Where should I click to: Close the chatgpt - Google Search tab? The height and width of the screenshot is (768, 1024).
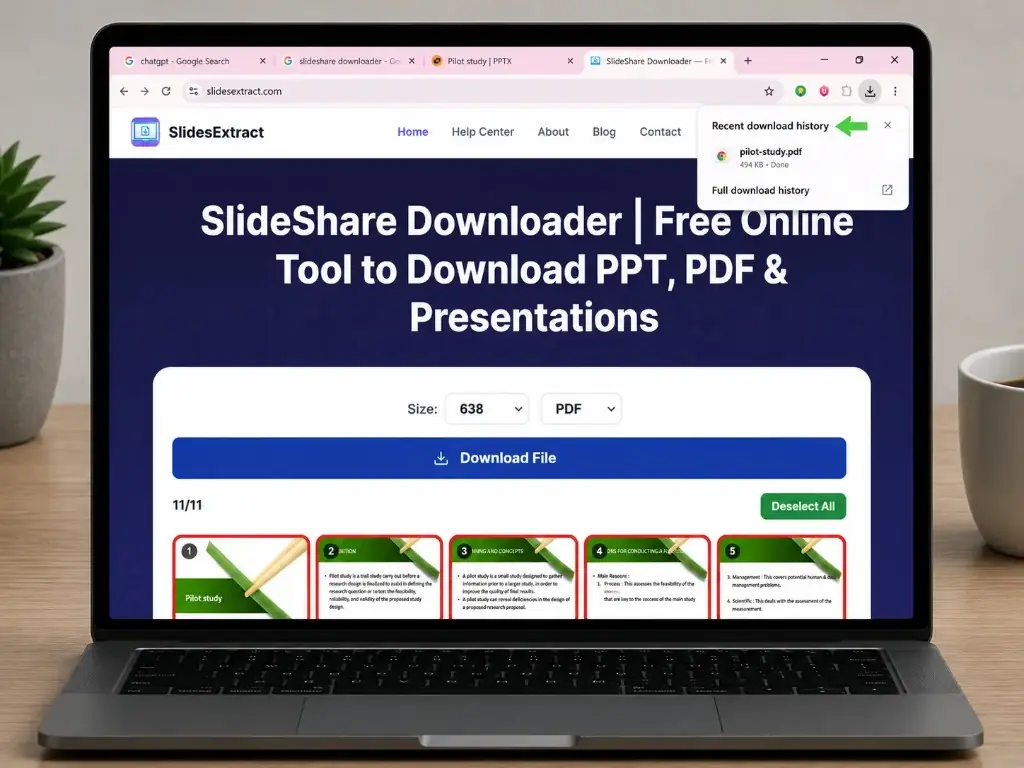(x=263, y=61)
